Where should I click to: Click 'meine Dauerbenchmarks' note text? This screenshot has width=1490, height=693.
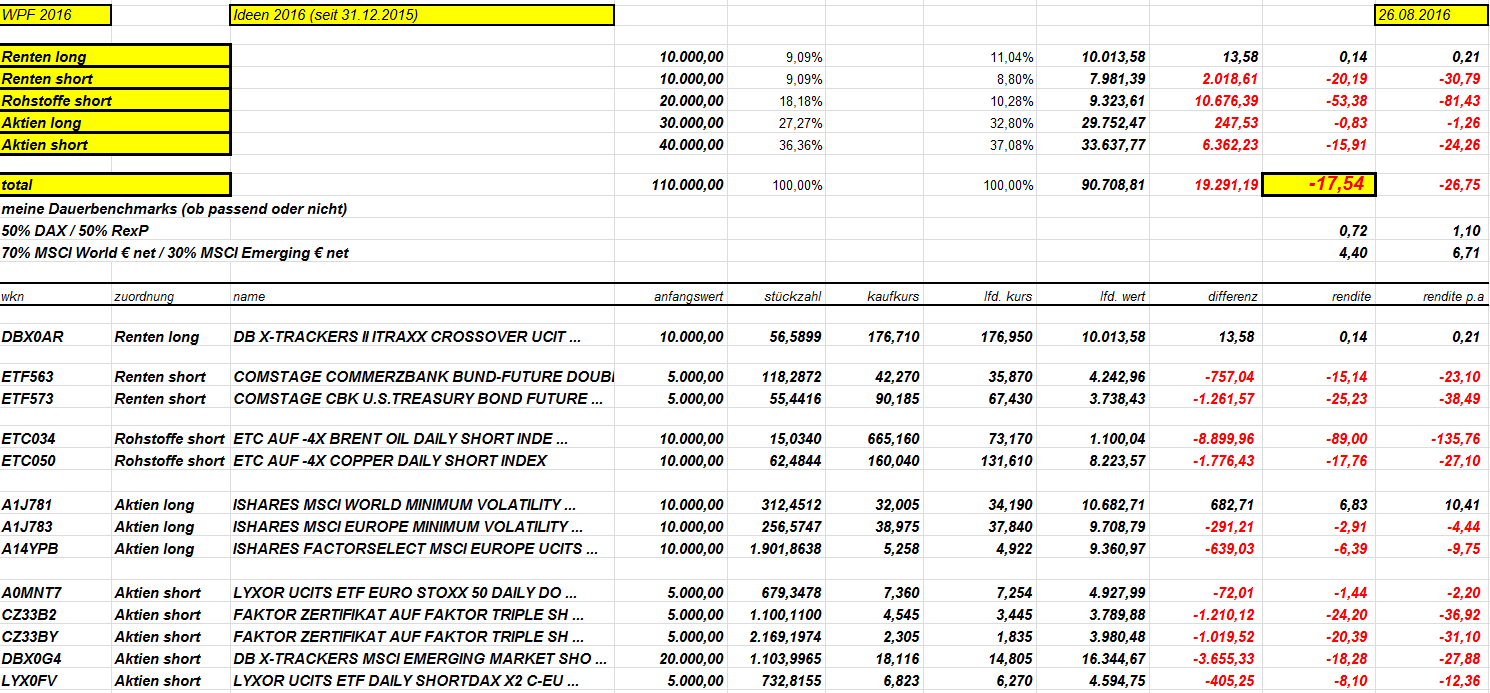(175, 209)
